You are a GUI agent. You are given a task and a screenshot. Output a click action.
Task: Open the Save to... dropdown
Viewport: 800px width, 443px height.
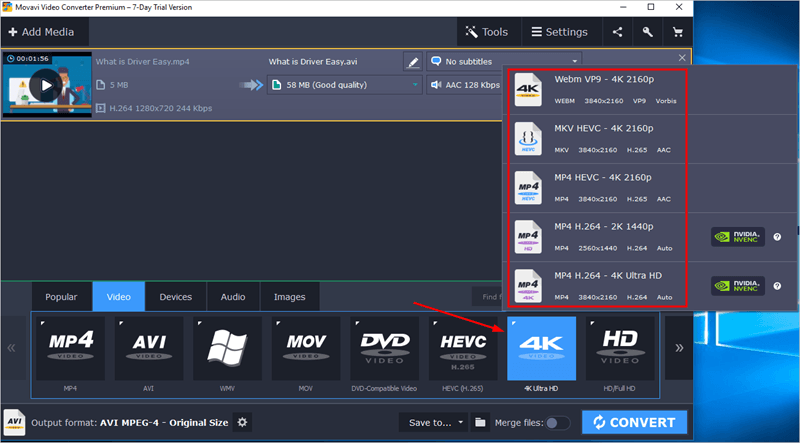[x=433, y=422]
